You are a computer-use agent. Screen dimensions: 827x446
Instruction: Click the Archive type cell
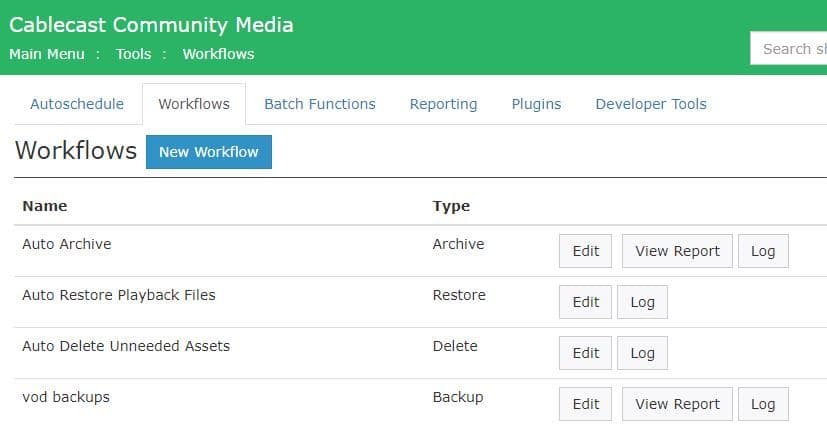coord(458,244)
